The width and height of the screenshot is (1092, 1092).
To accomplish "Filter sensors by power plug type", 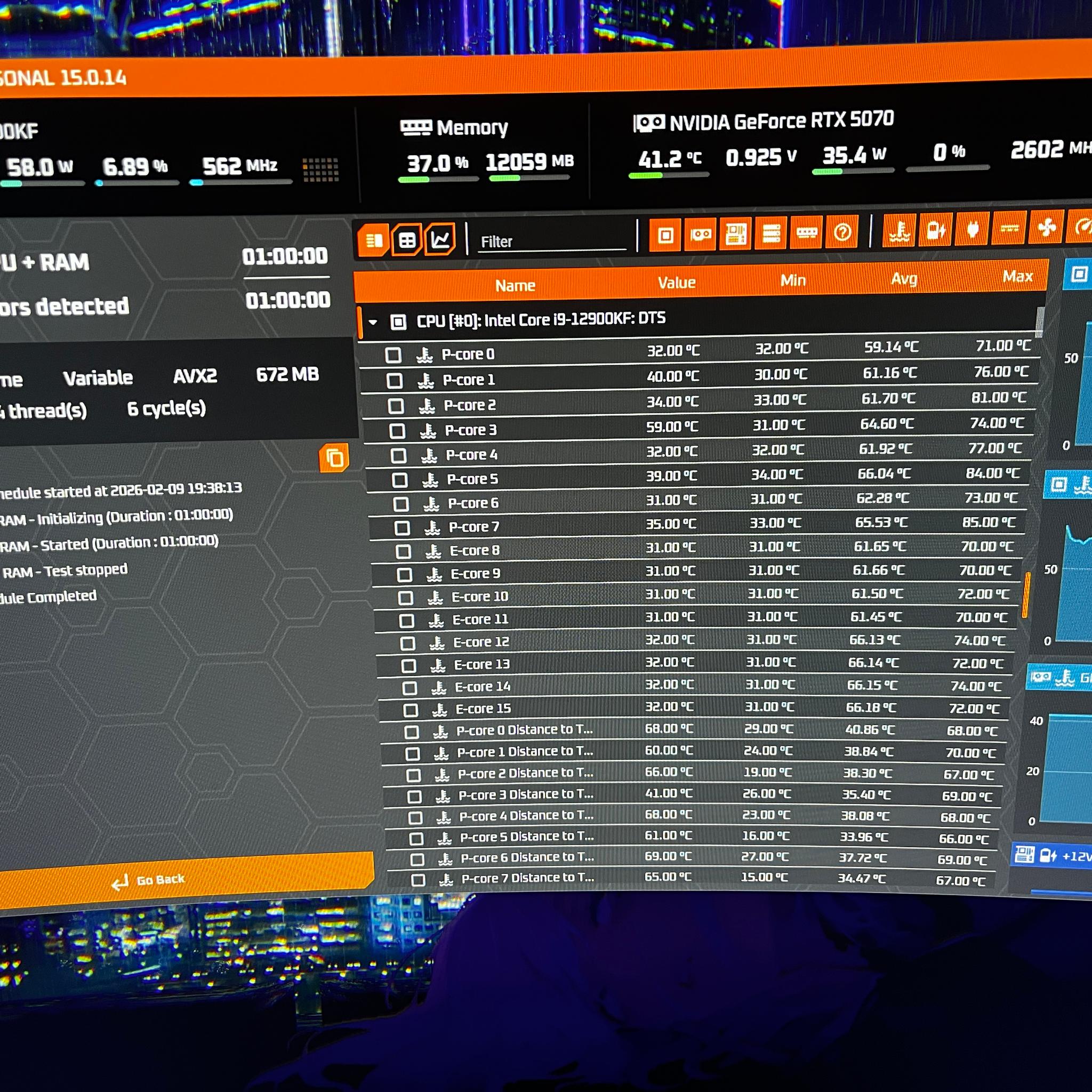I will click(973, 229).
